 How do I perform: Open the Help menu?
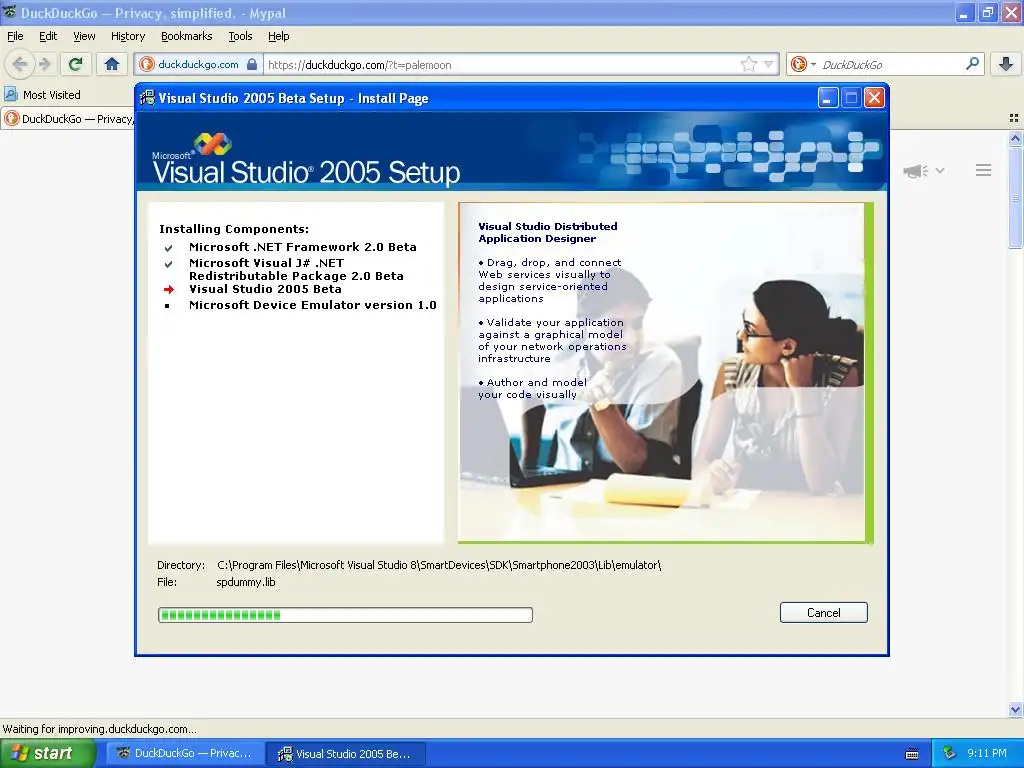[278, 36]
